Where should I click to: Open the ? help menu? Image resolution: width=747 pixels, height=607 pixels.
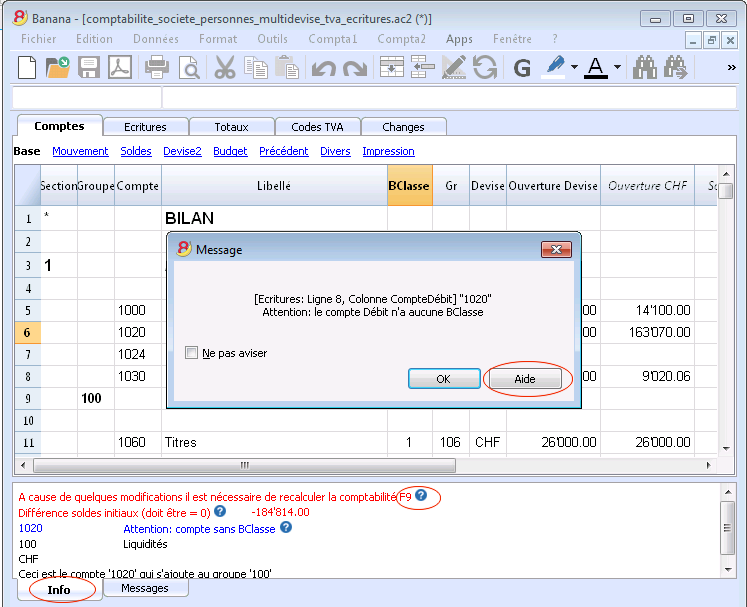[x=555, y=39]
